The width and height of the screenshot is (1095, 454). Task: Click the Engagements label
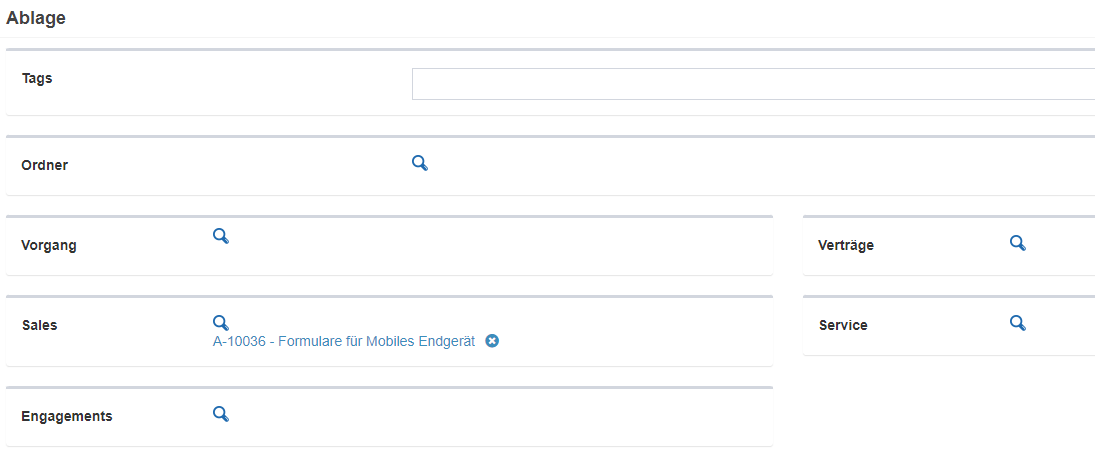(x=66, y=416)
